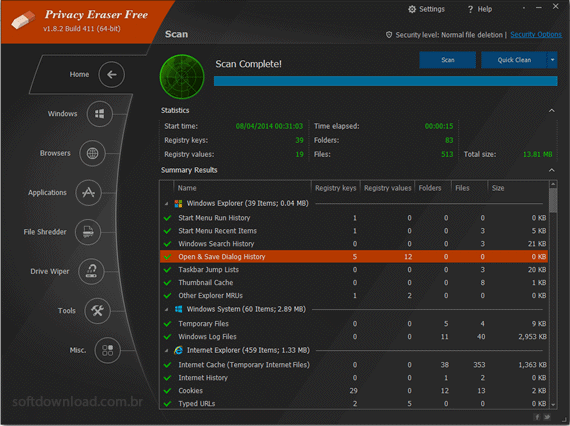Sort by the Folders column header

[433, 188]
